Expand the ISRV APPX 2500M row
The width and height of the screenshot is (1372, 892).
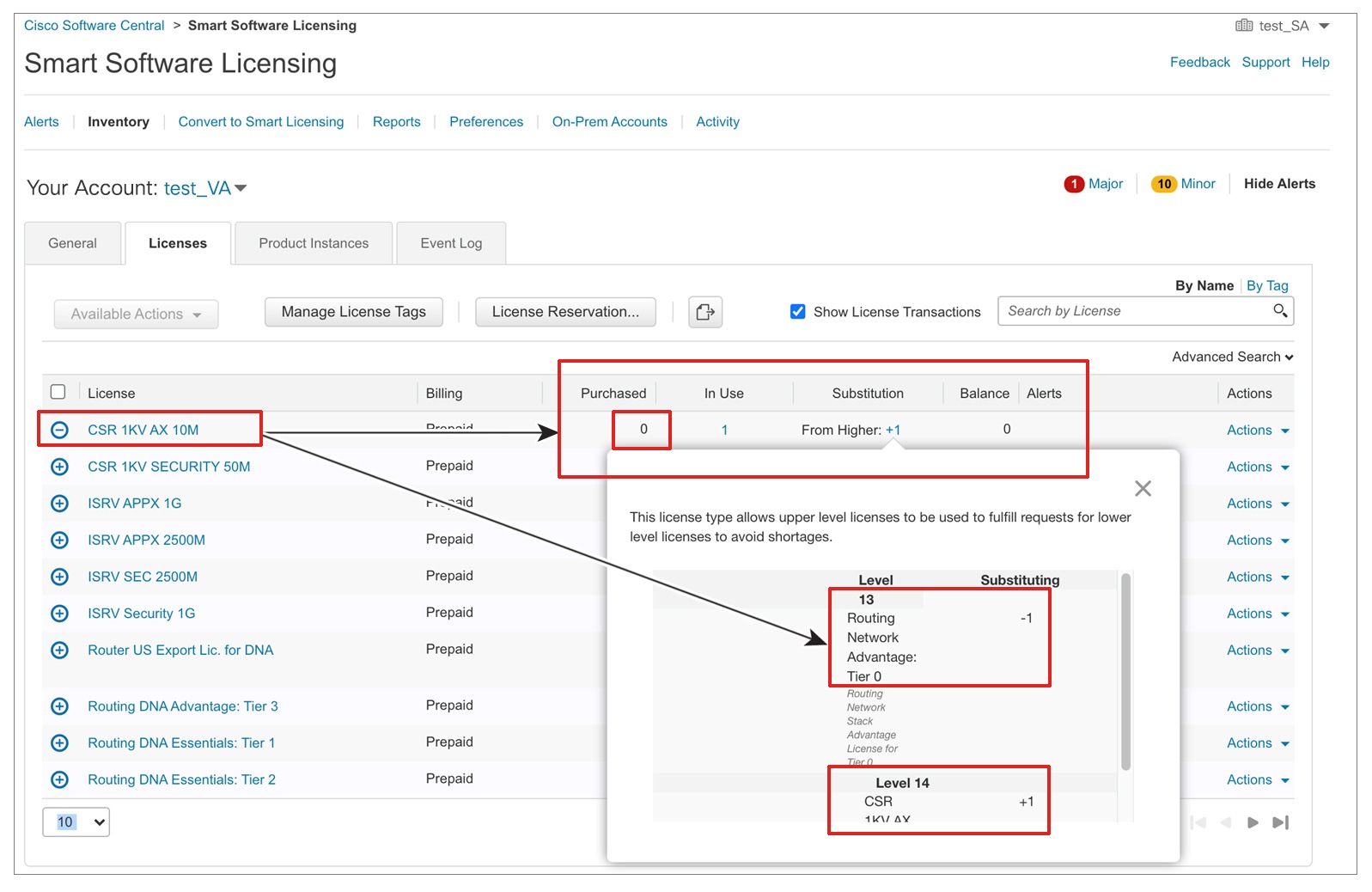[x=59, y=540]
